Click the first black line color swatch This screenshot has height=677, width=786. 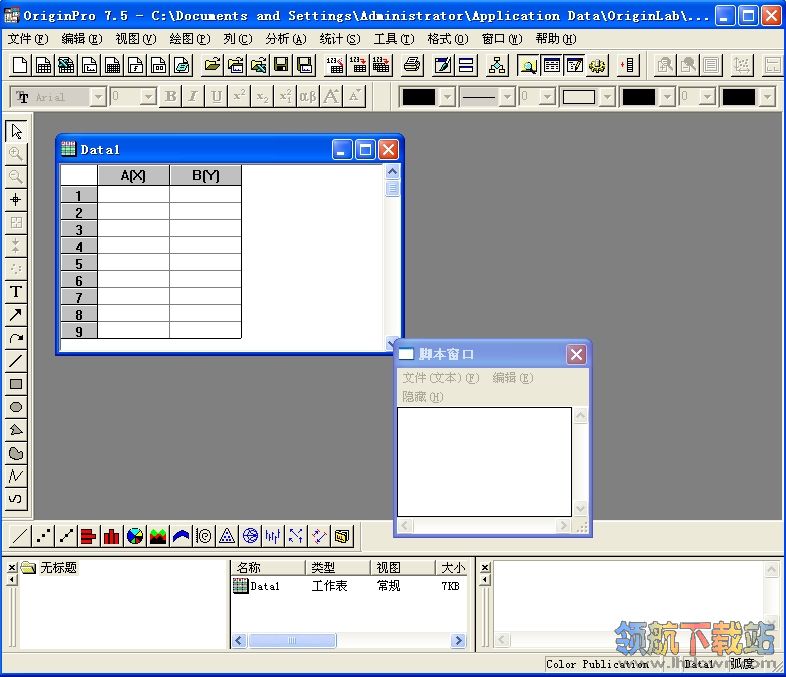click(419, 97)
